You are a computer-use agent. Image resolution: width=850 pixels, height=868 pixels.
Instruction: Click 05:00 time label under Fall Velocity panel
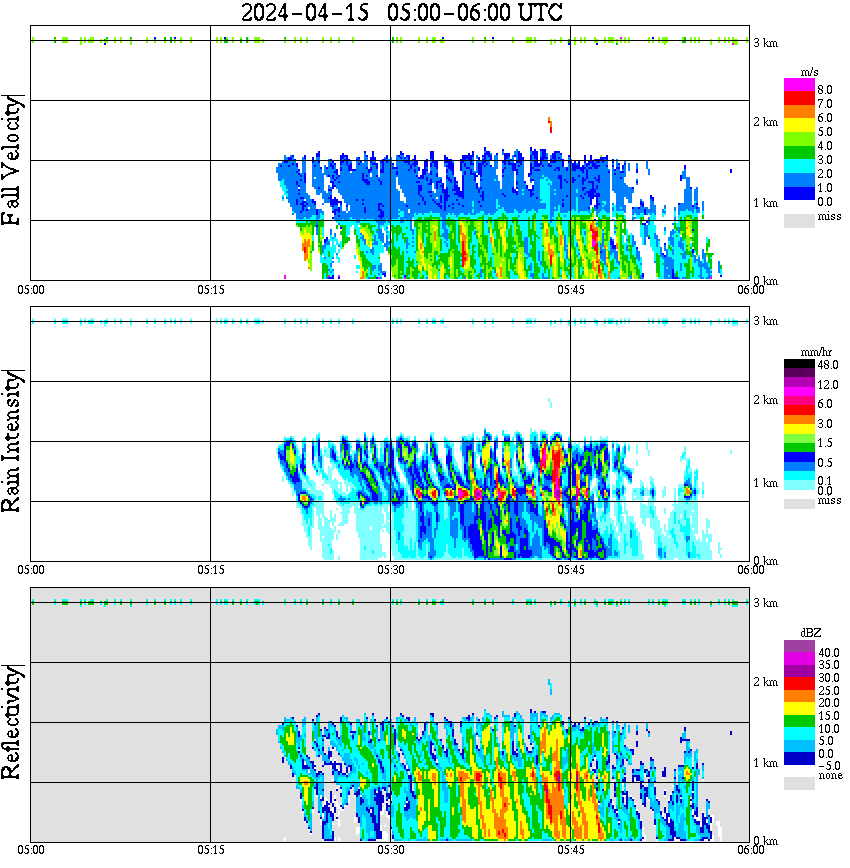coord(31,290)
